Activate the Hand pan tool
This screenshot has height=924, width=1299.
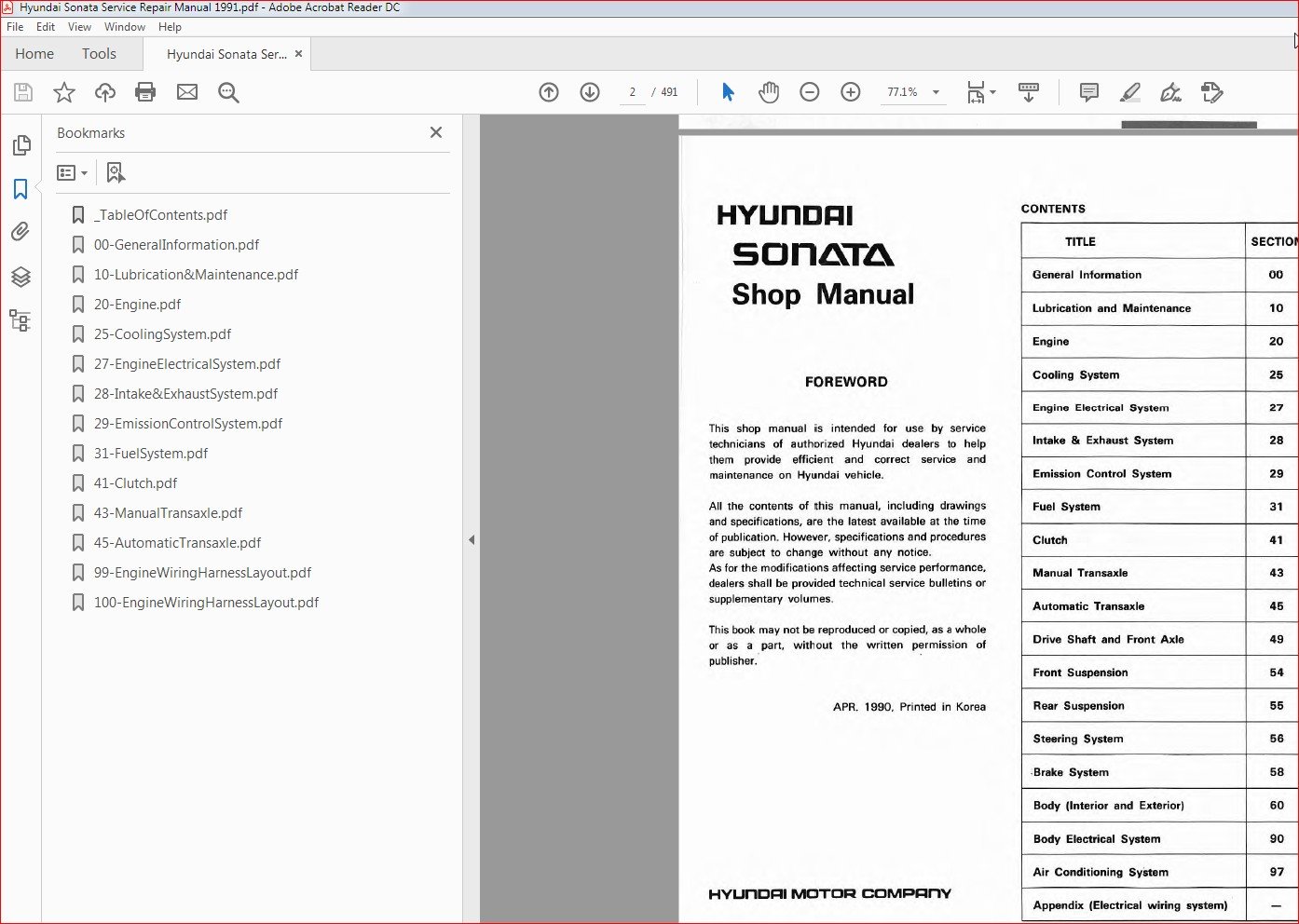click(x=769, y=92)
